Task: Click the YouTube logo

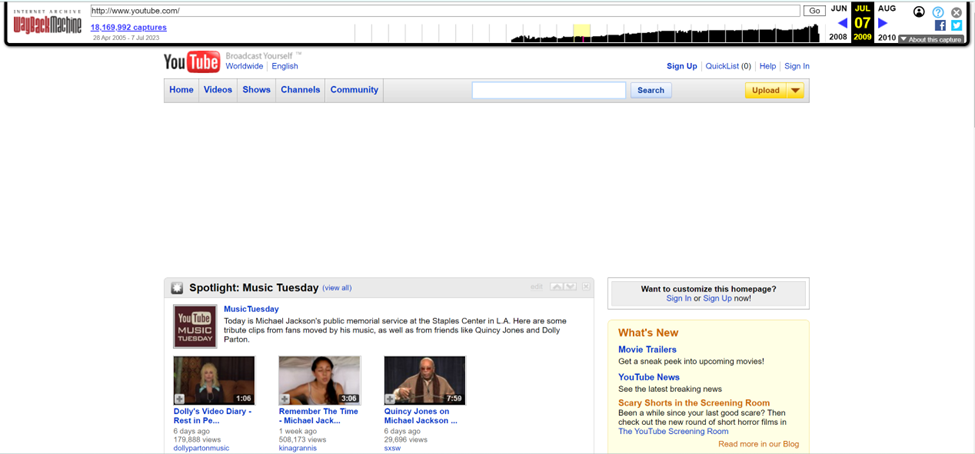Action: (192, 62)
